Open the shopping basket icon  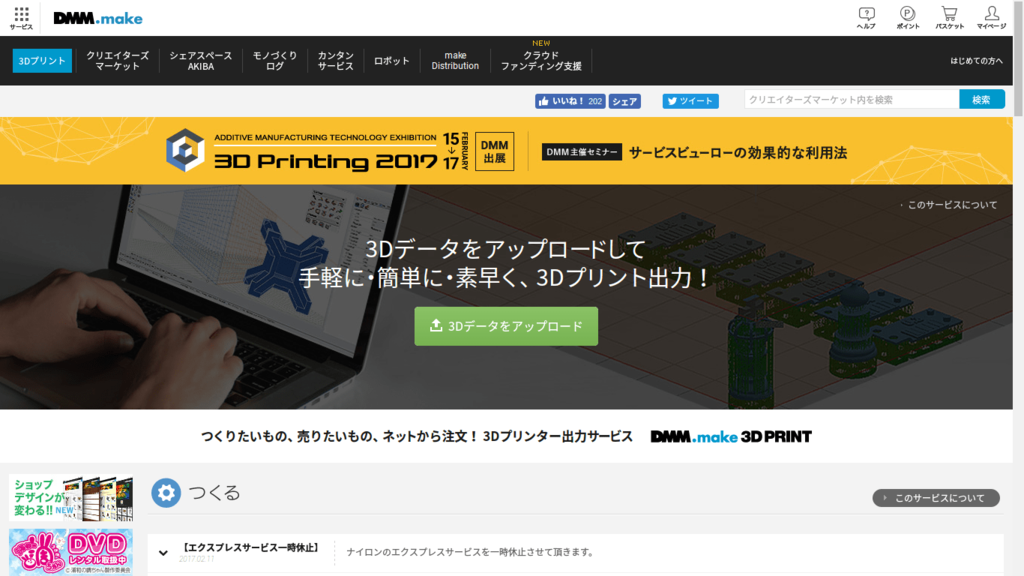[949, 18]
